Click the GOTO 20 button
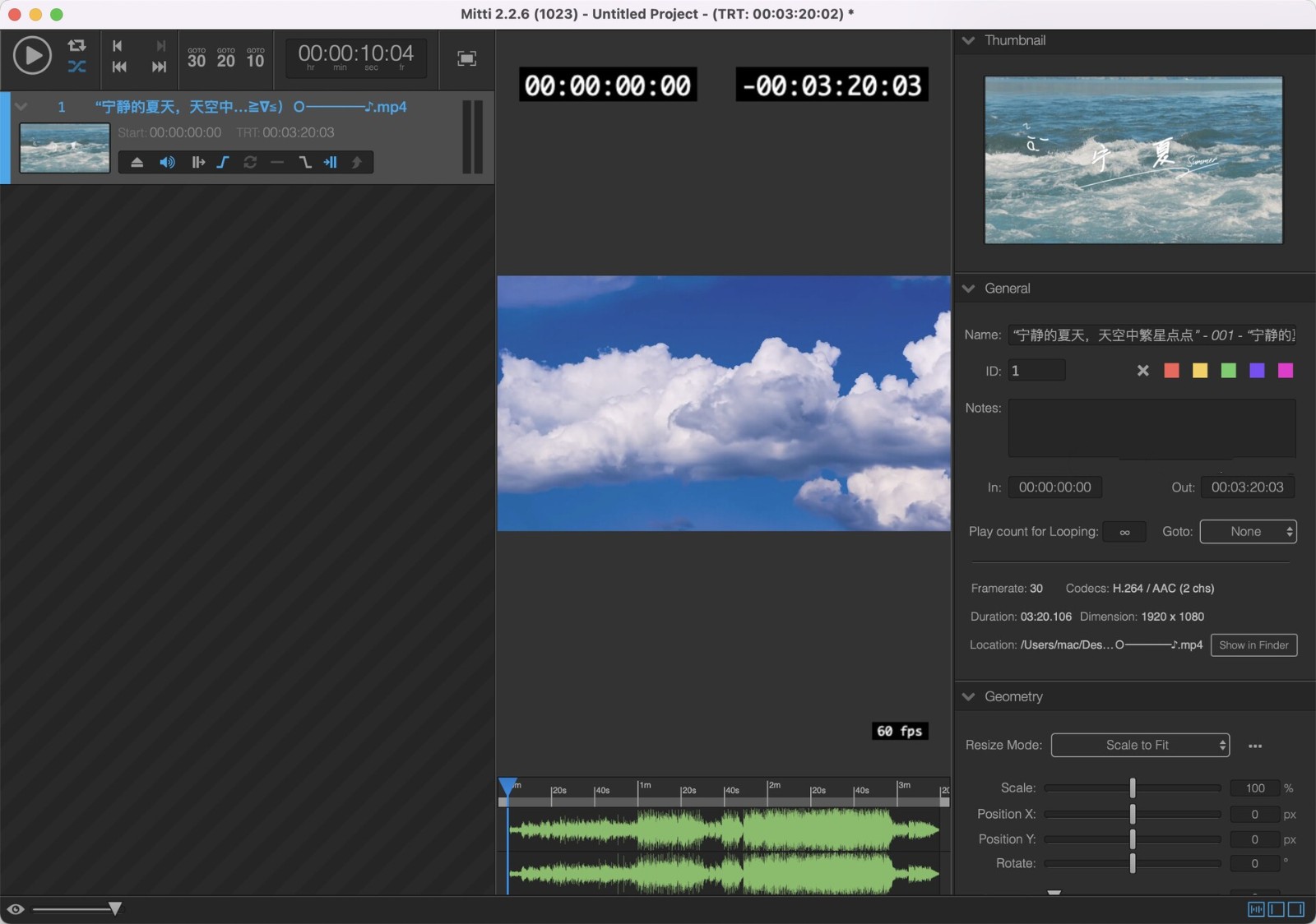 click(226, 58)
